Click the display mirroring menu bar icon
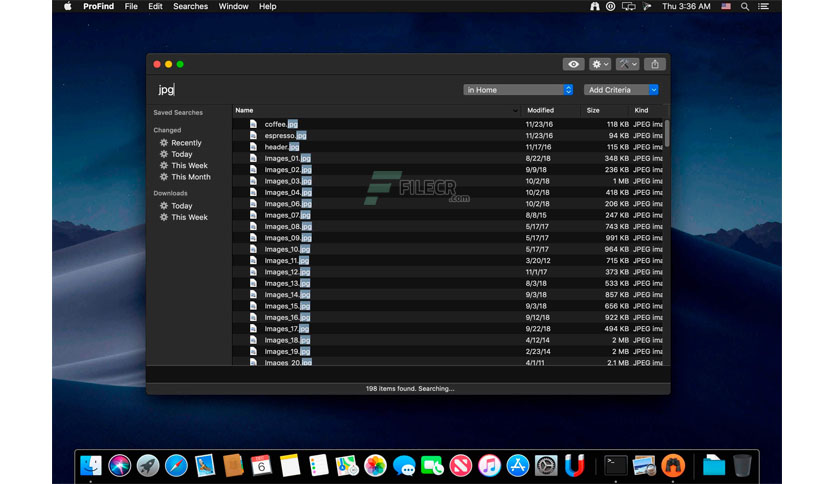Image resolution: width=836 pixels, height=484 pixels. click(629, 6)
